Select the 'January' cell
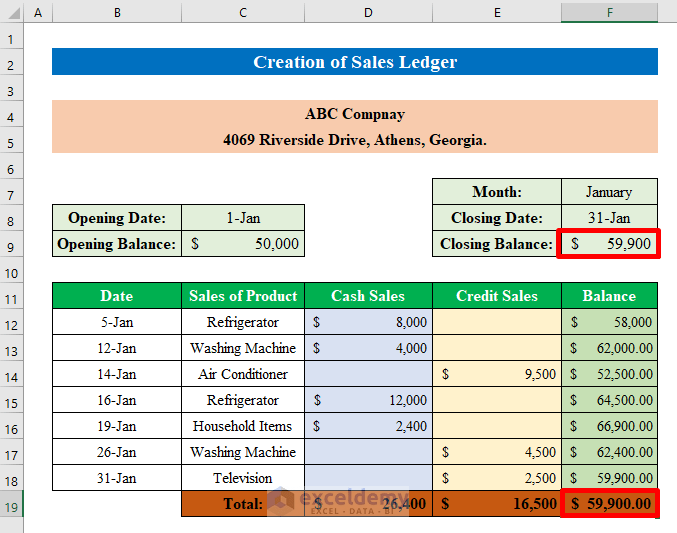The width and height of the screenshot is (677, 533). click(x=610, y=192)
